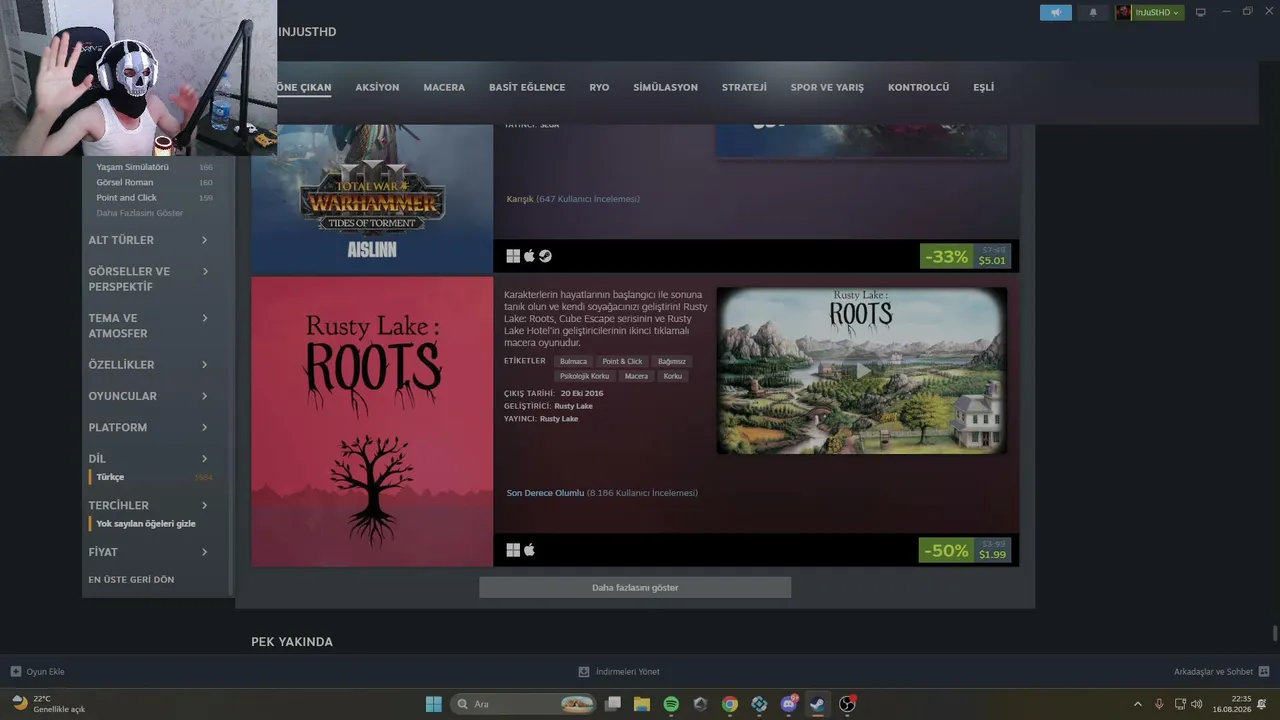
Task: Click the Macera tag chip
Action: pos(636,376)
